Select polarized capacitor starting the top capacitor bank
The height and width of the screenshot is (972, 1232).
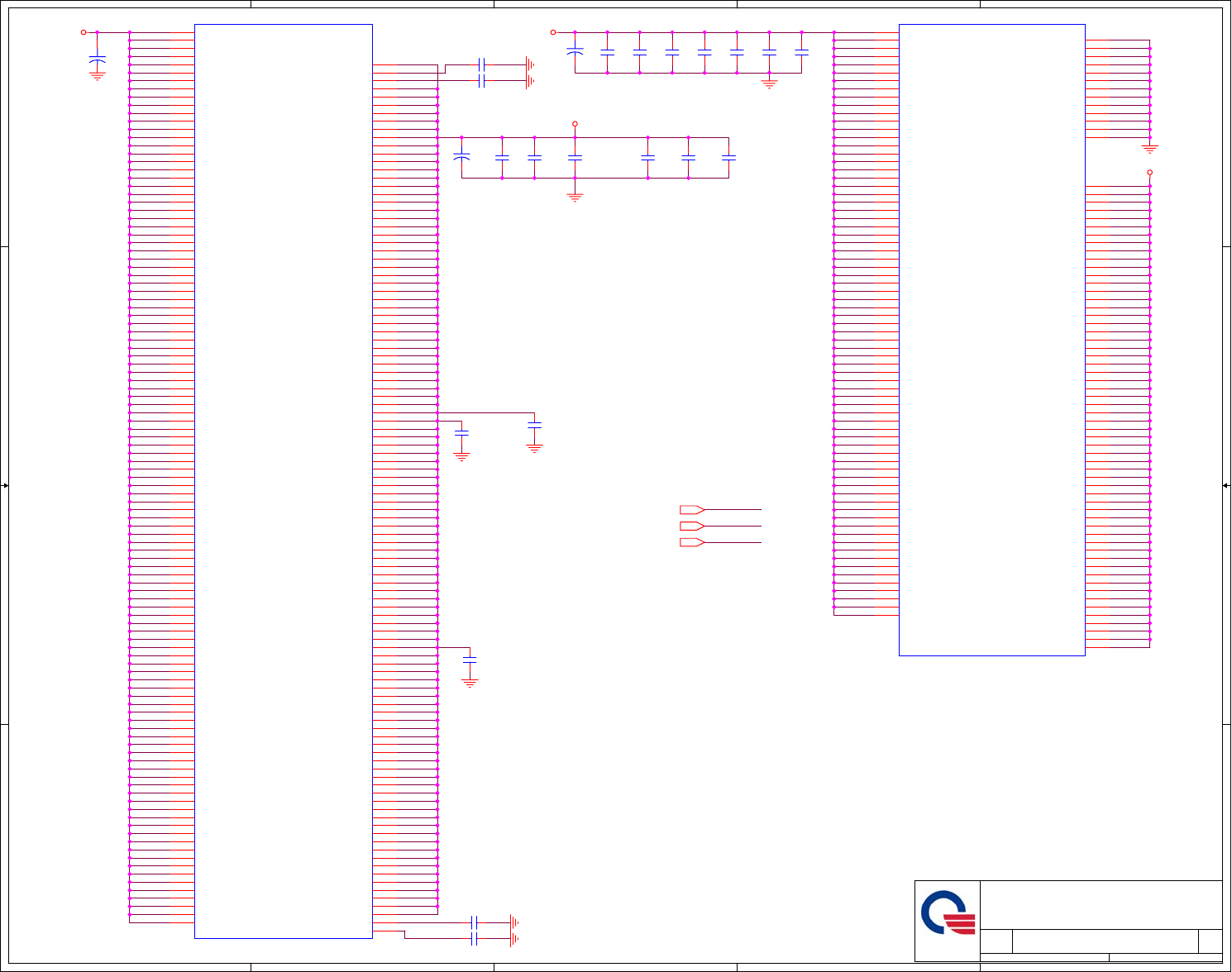tap(575, 52)
